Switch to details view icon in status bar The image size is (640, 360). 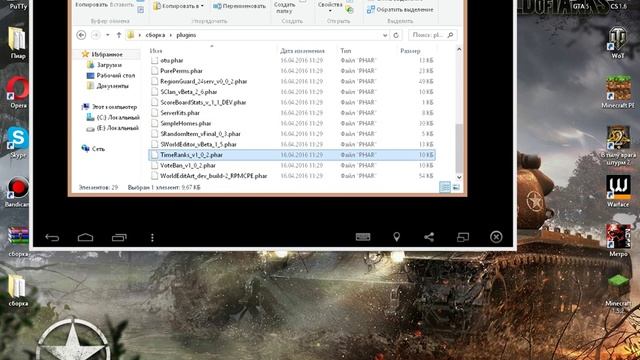(x=445, y=187)
